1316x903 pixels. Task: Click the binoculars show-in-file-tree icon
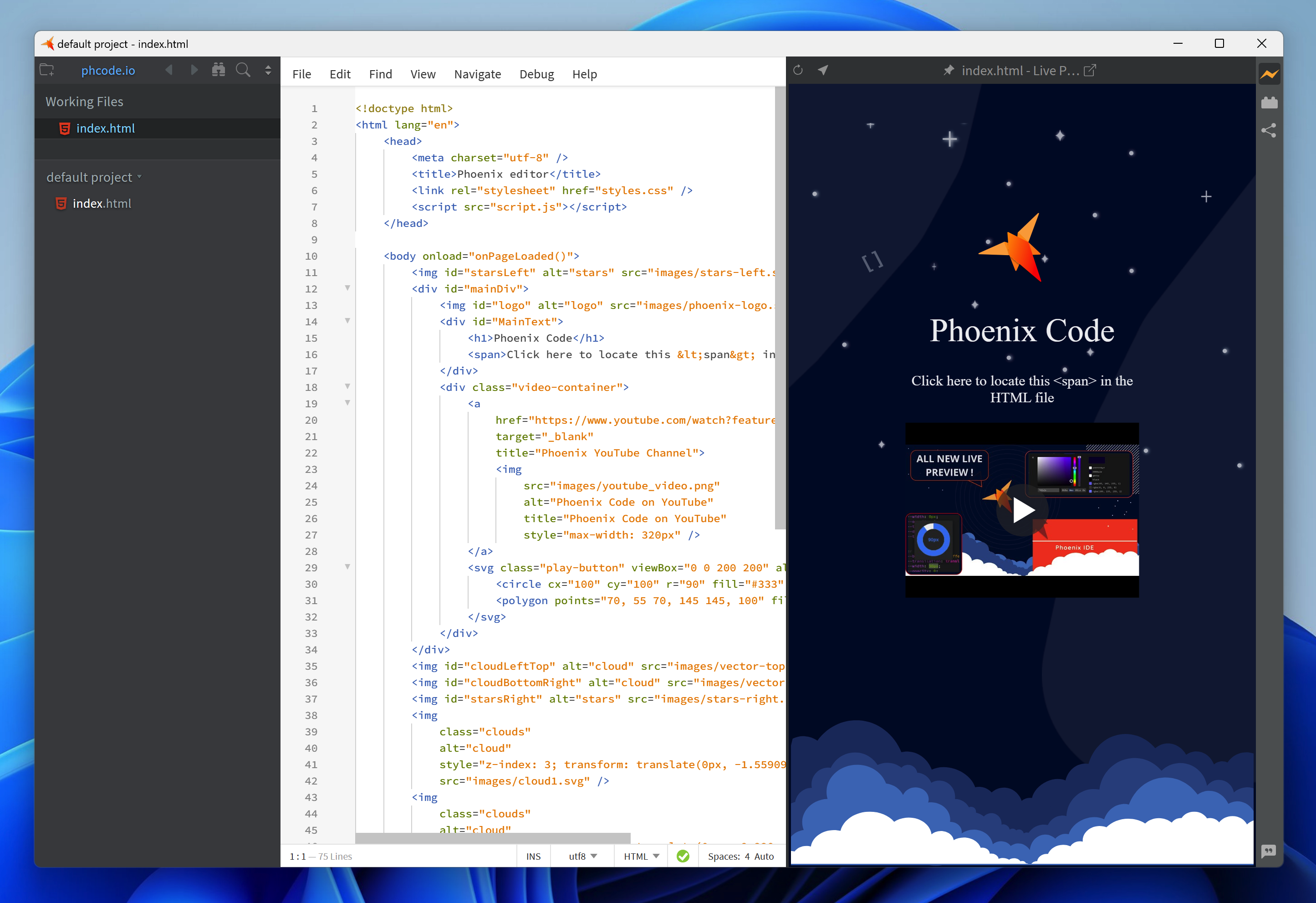(219, 70)
